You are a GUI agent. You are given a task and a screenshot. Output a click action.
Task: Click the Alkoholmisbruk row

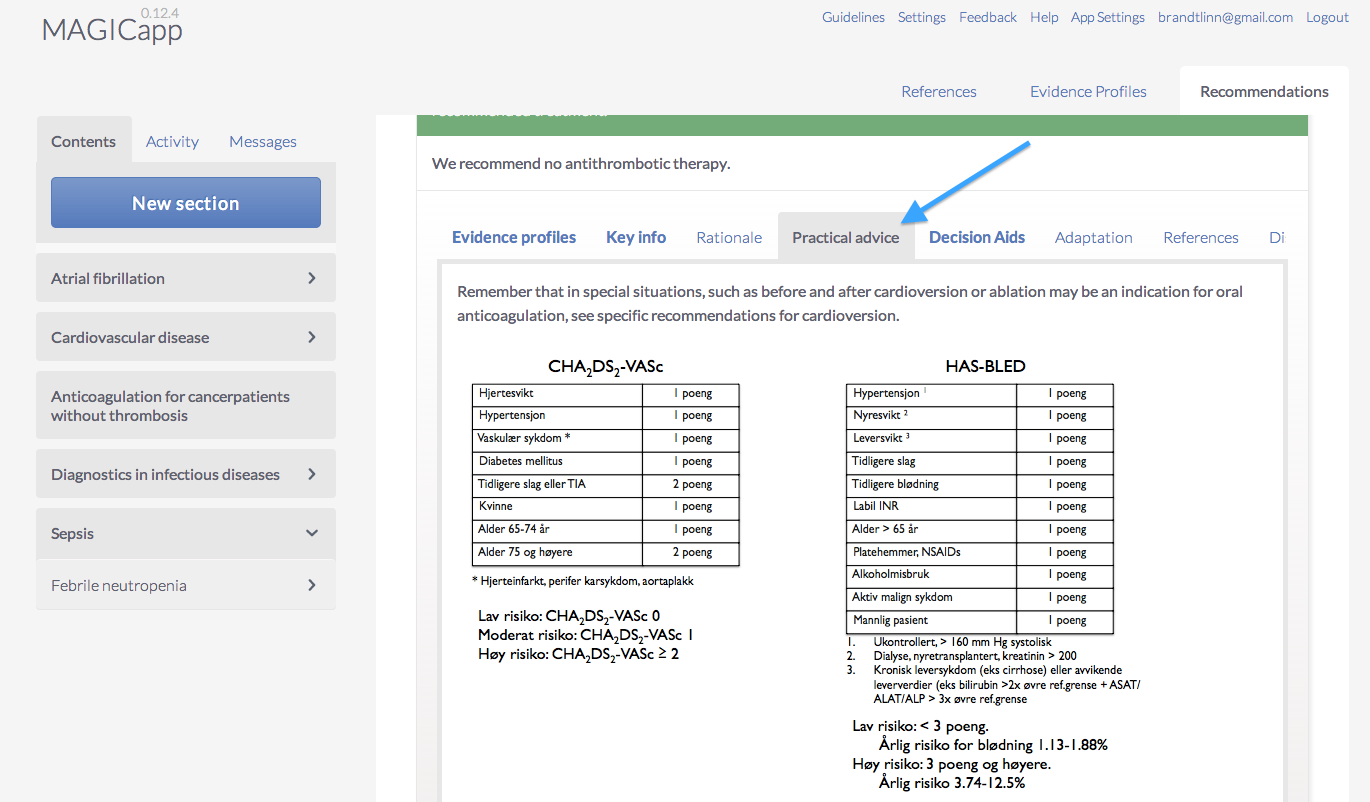coord(980,575)
